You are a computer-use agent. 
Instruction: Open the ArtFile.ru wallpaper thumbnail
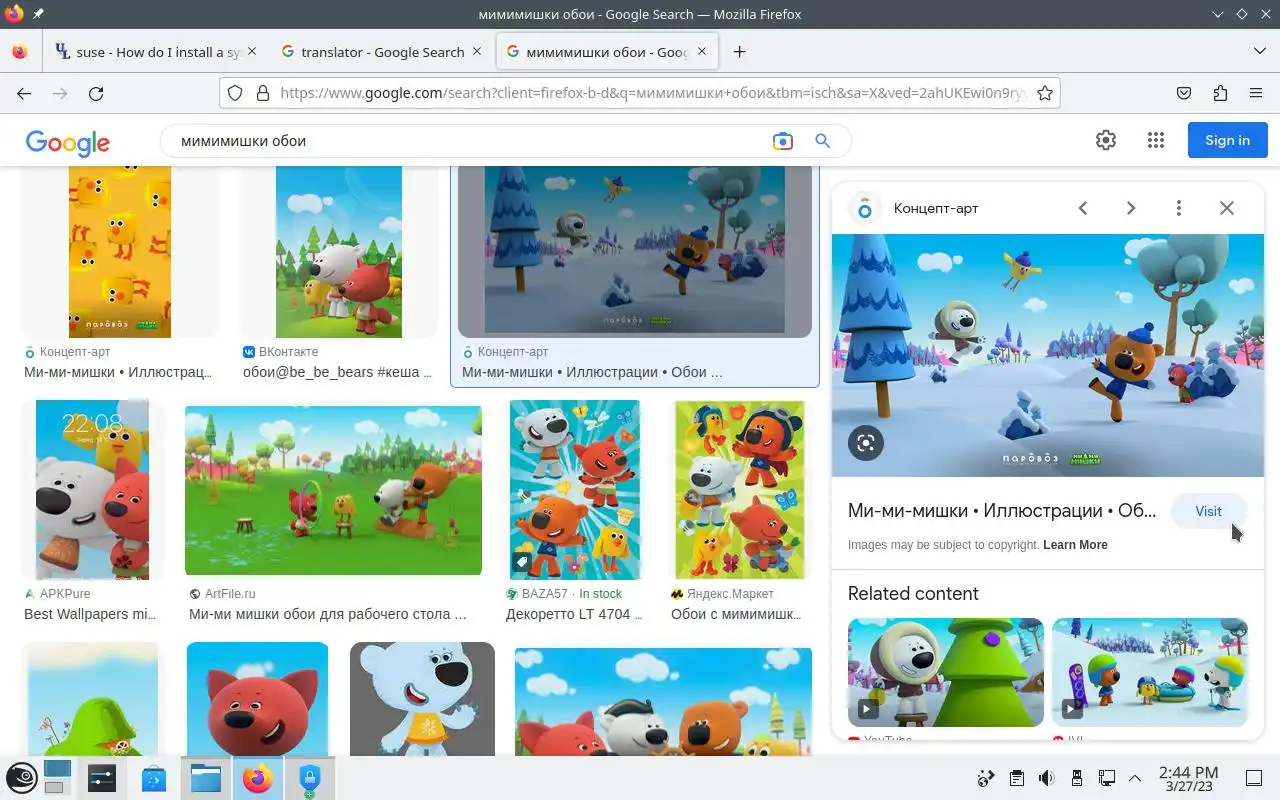pos(333,490)
